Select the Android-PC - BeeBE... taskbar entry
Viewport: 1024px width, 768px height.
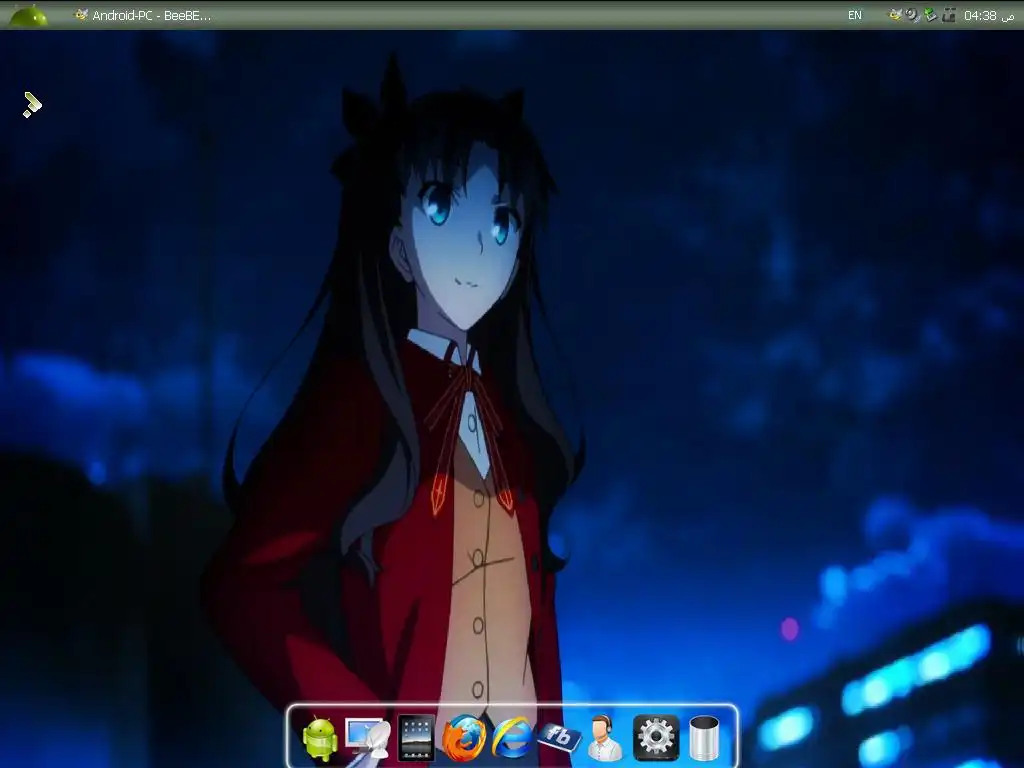click(x=142, y=15)
